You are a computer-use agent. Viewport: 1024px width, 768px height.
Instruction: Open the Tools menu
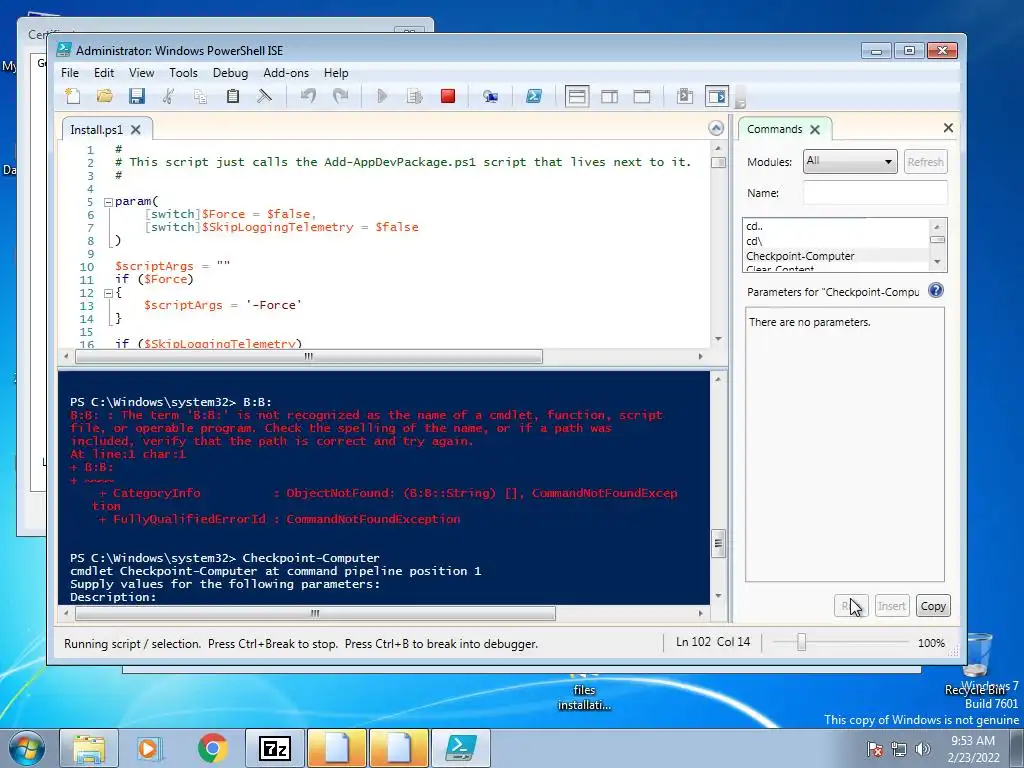click(184, 72)
